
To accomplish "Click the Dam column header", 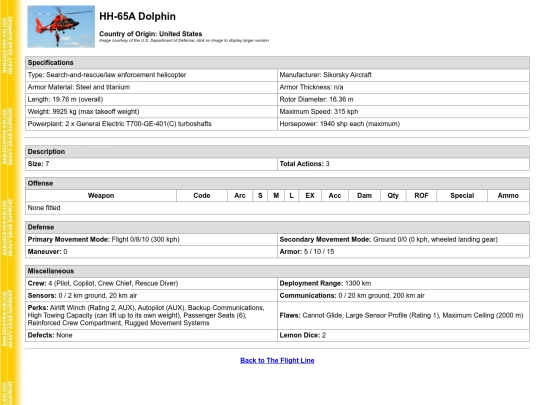I will (364, 196).
